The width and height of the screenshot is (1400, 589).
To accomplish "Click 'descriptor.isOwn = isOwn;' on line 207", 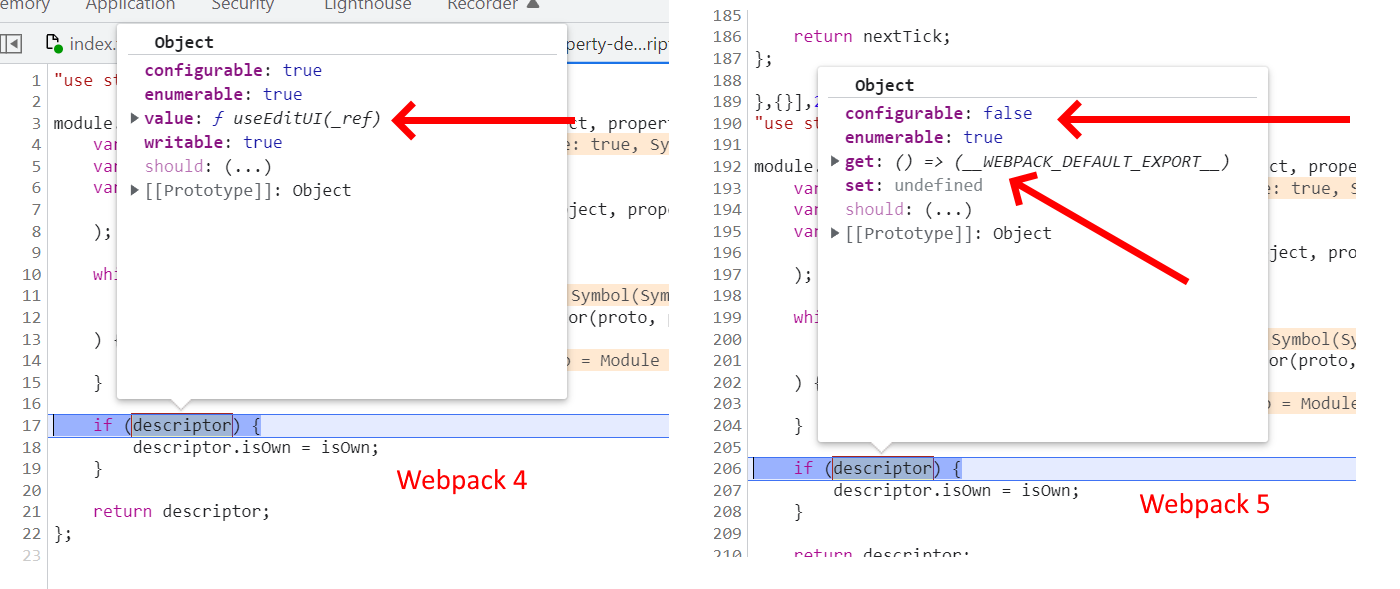I will point(957,490).
